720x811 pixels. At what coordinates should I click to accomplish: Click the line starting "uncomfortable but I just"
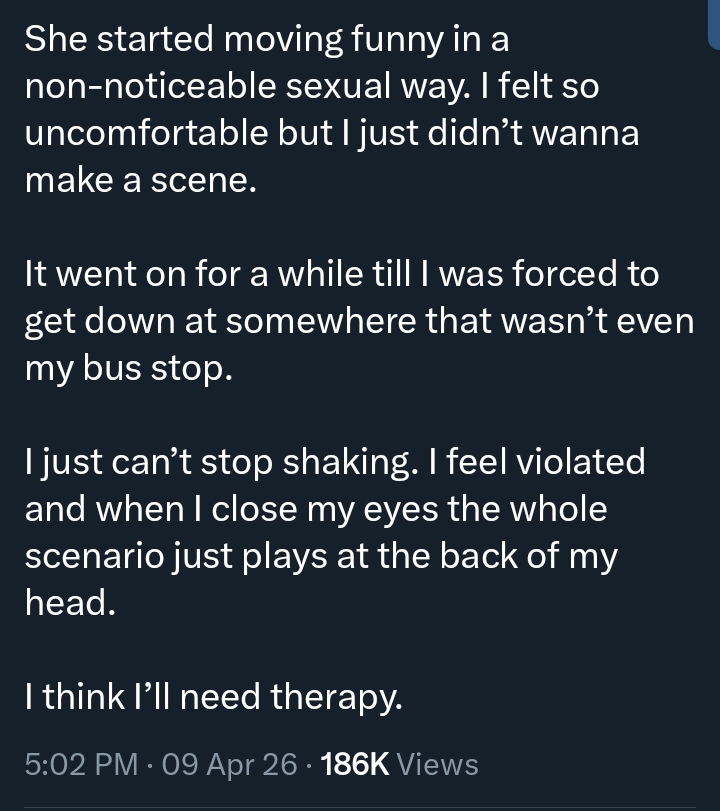tap(331, 134)
